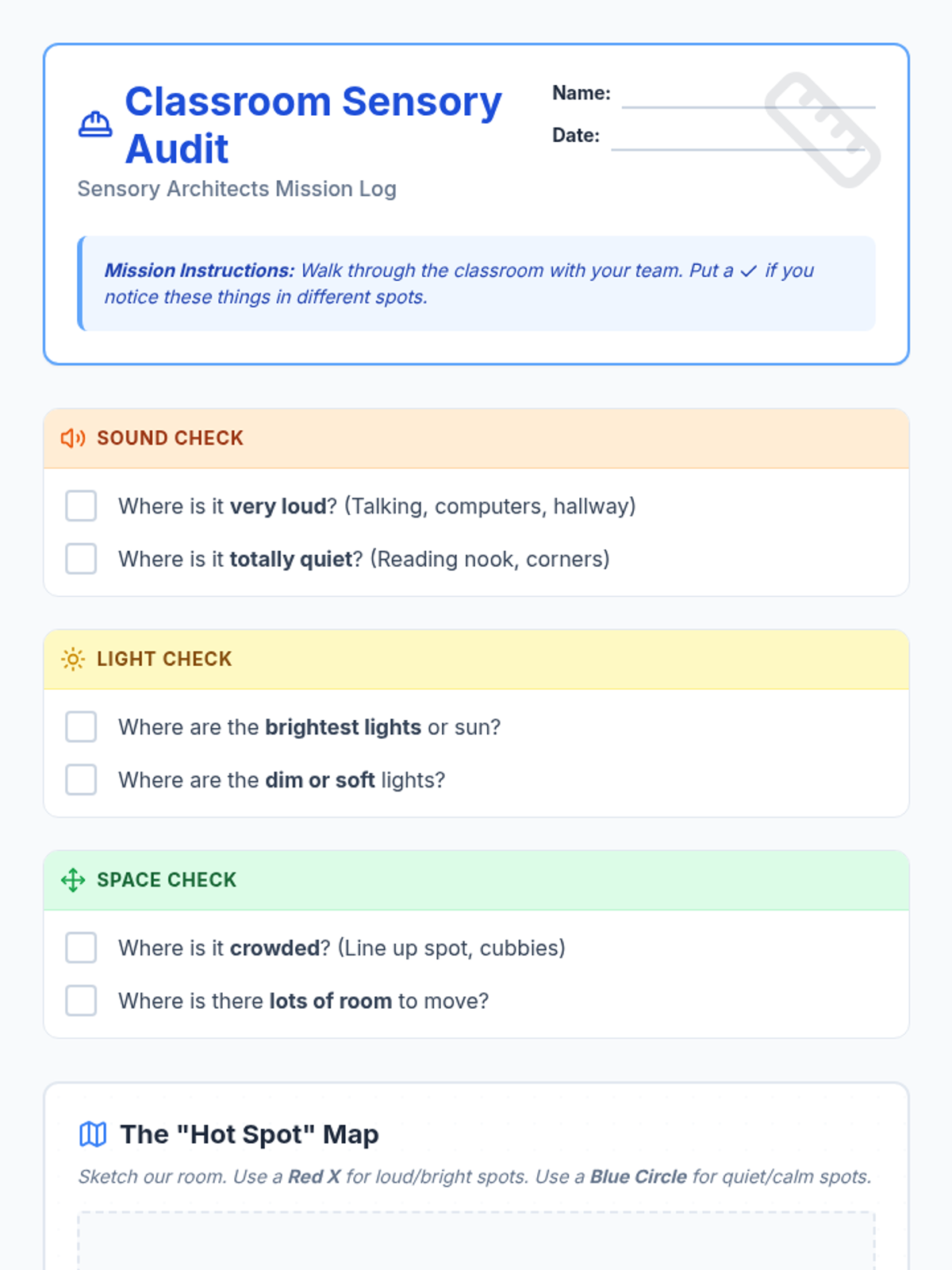Check the "very loud" checkbox
Image resolution: width=952 pixels, height=1270 pixels.
[x=81, y=506]
